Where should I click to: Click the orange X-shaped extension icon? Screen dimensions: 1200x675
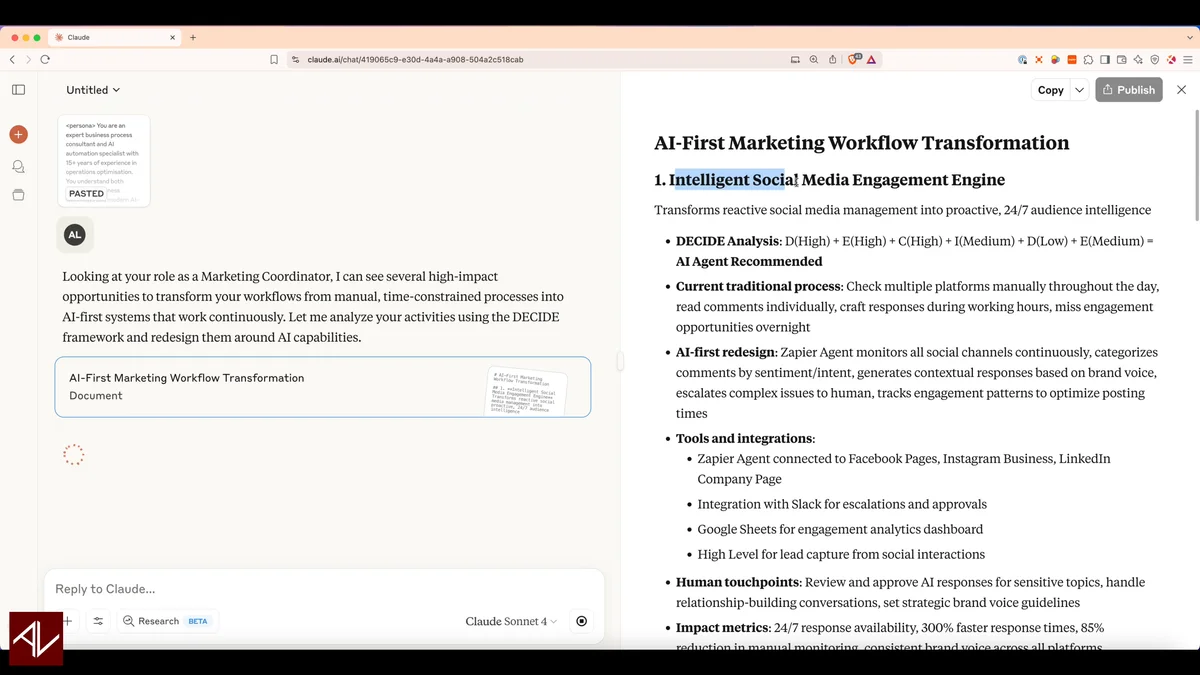(x=1039, y=60)
